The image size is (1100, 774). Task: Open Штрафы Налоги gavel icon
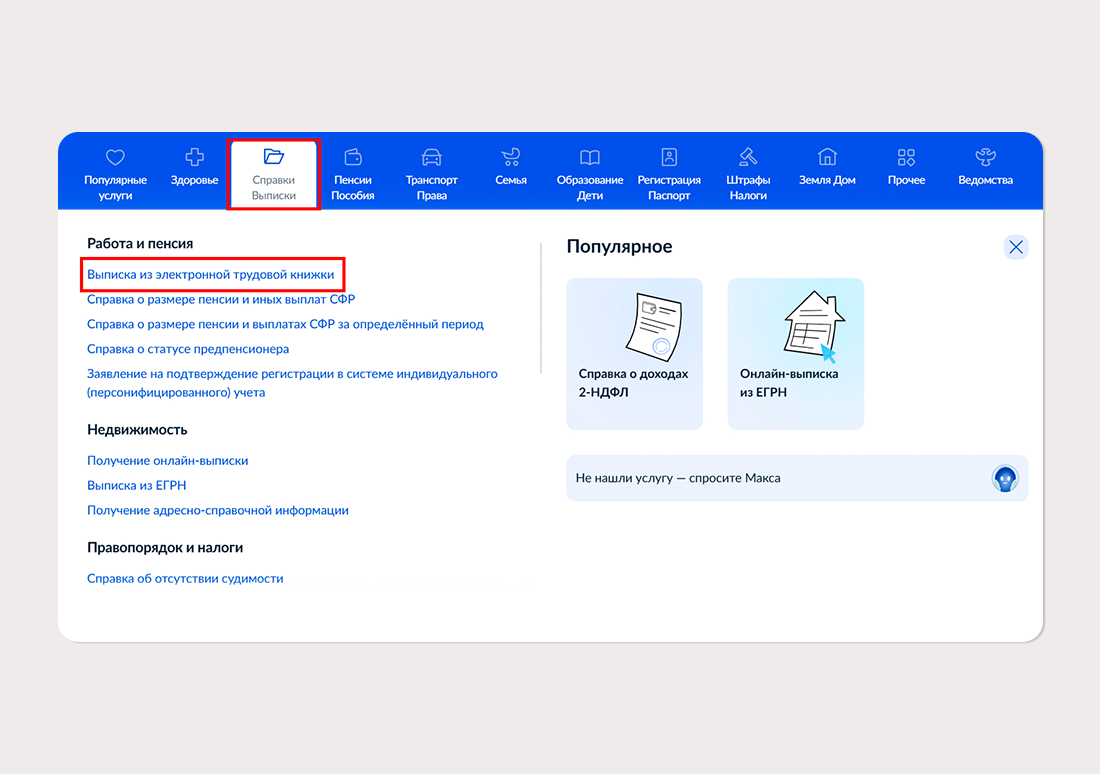(748, 156)
